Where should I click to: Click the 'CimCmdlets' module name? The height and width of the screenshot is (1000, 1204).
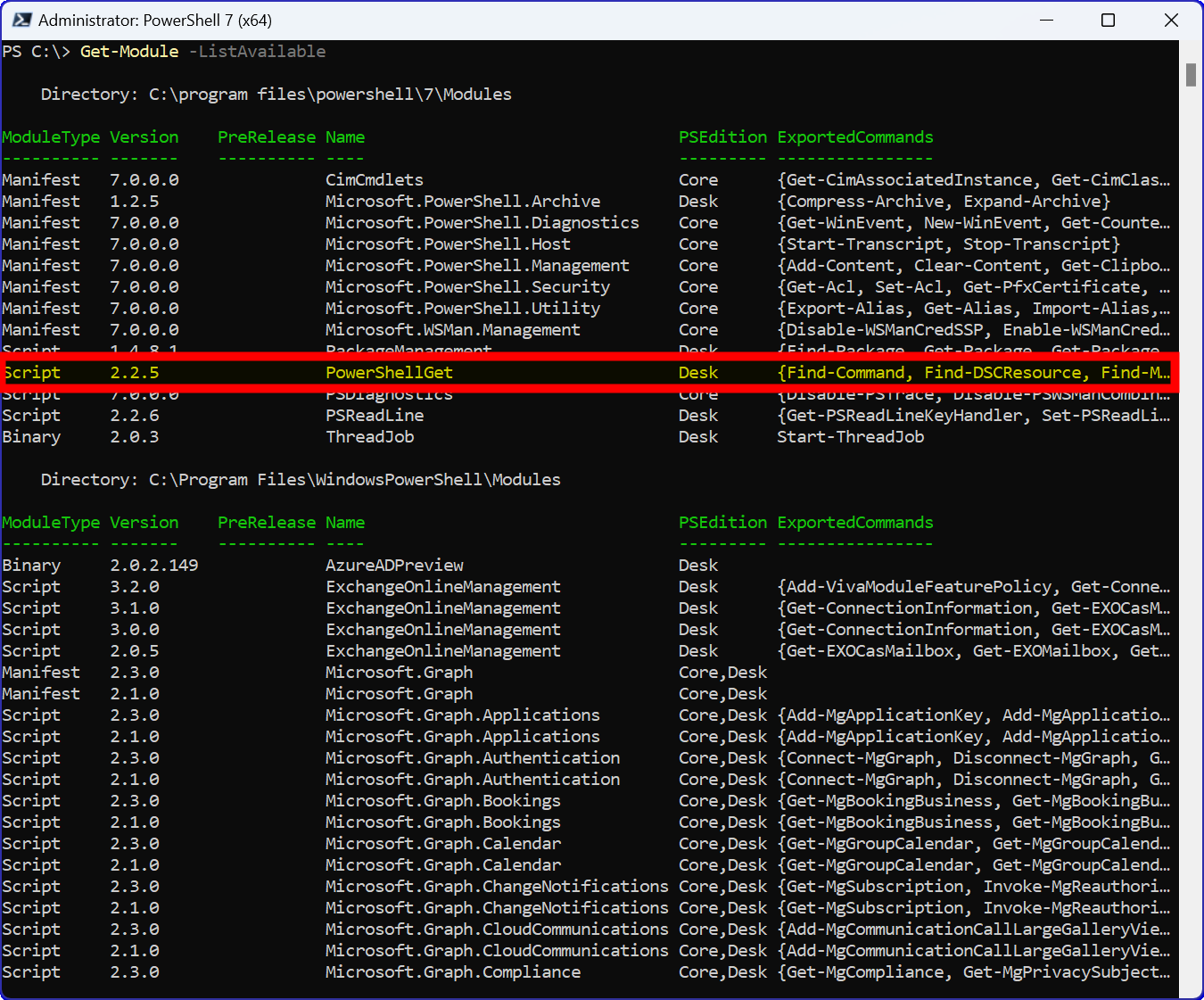pyautogui.click(x=375, y=180)
